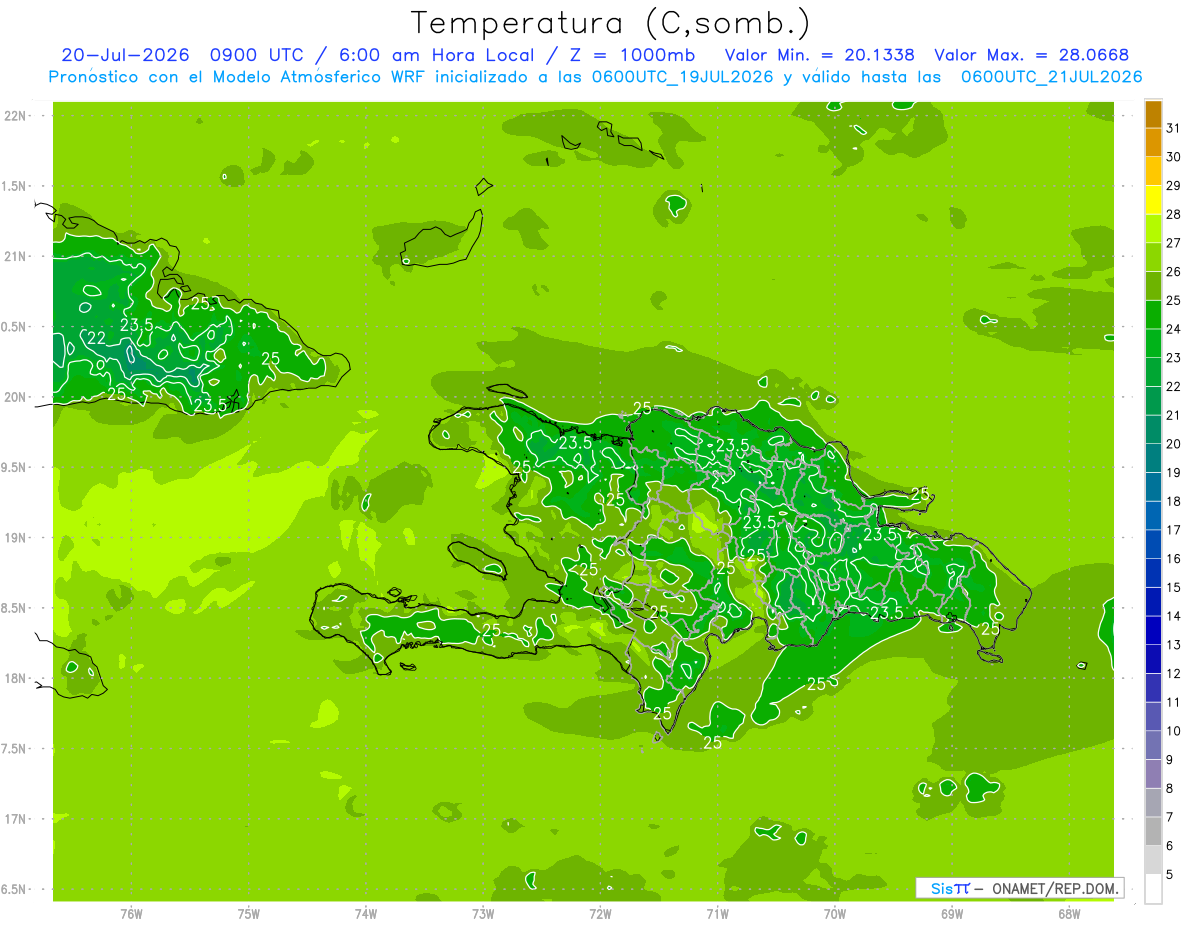Click legend swatch between 29 and 30
Image resolution: width=1200 pixels, height=927 pixels.
[x=1153, y=172]
